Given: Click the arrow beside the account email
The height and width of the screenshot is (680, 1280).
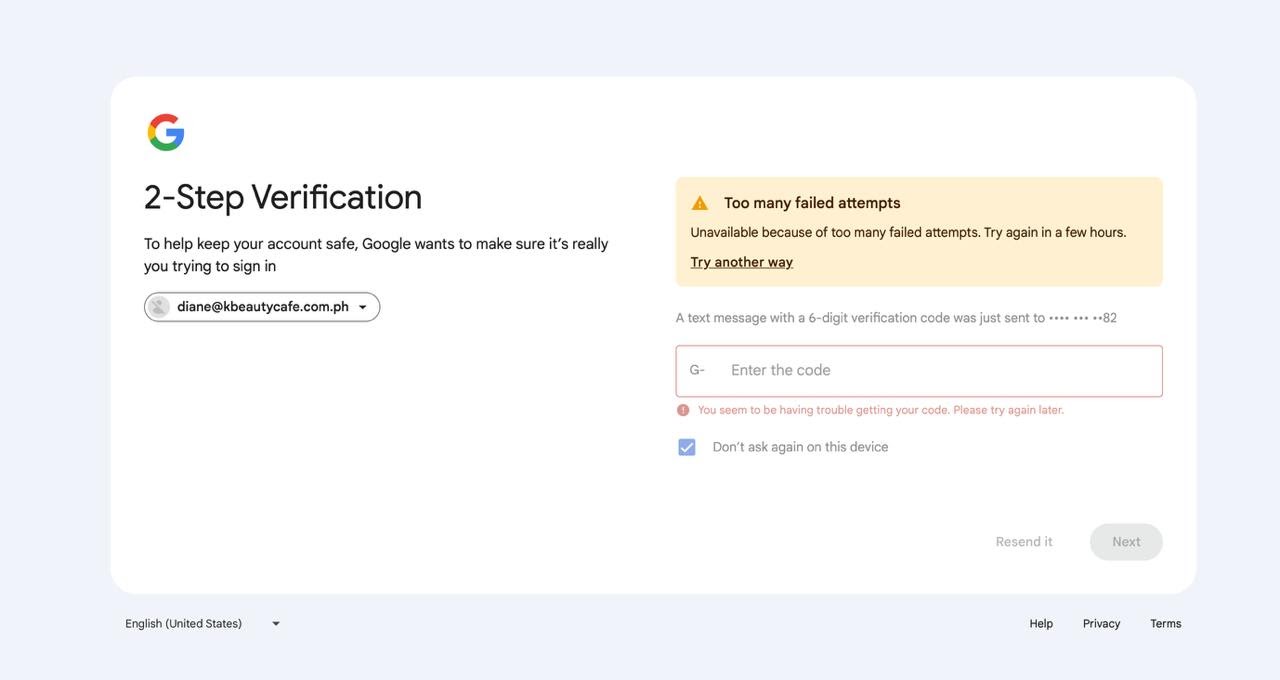Looking at the screenshot, I should [363, 307].
